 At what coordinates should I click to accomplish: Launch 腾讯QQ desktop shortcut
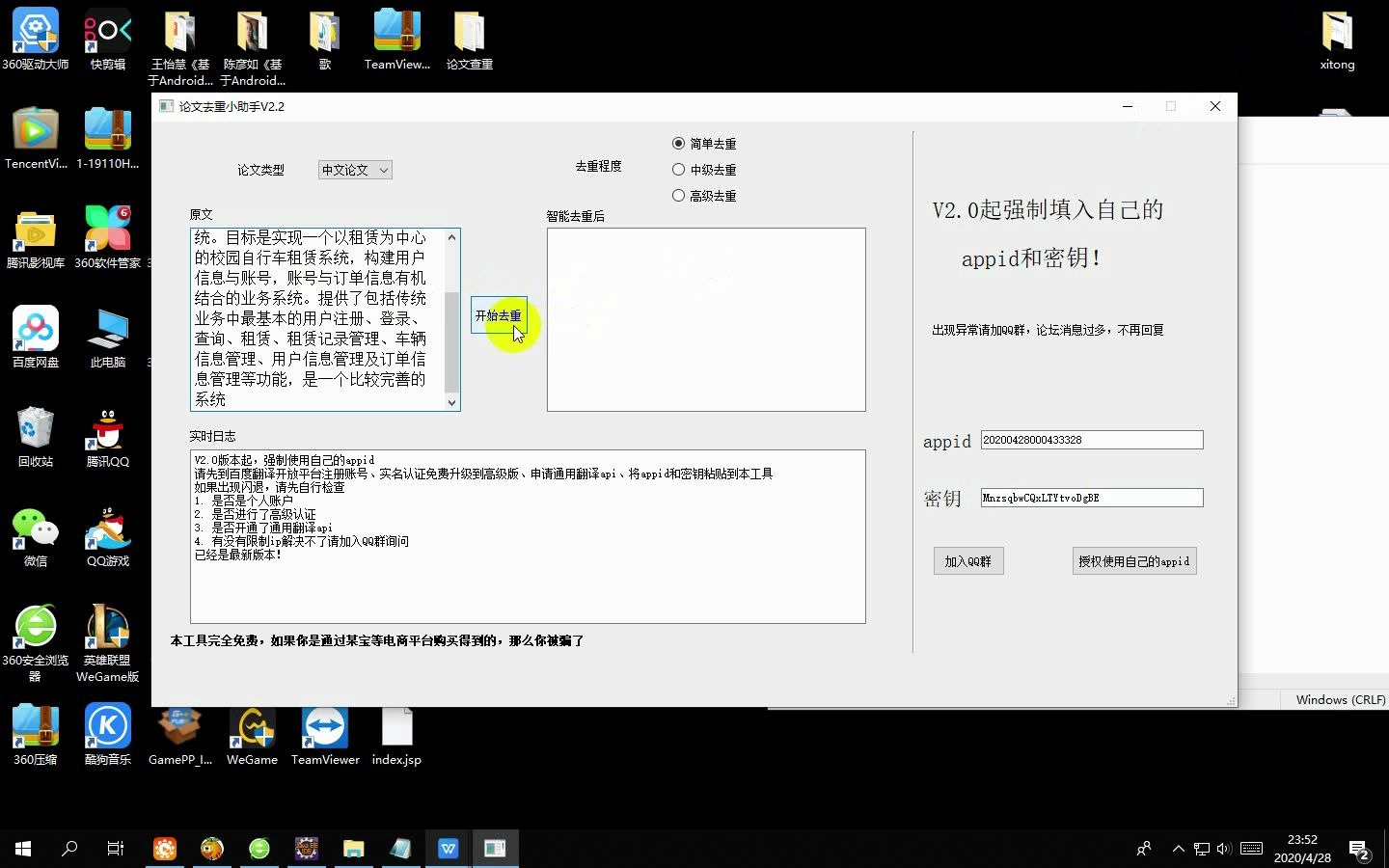[108, 436]
